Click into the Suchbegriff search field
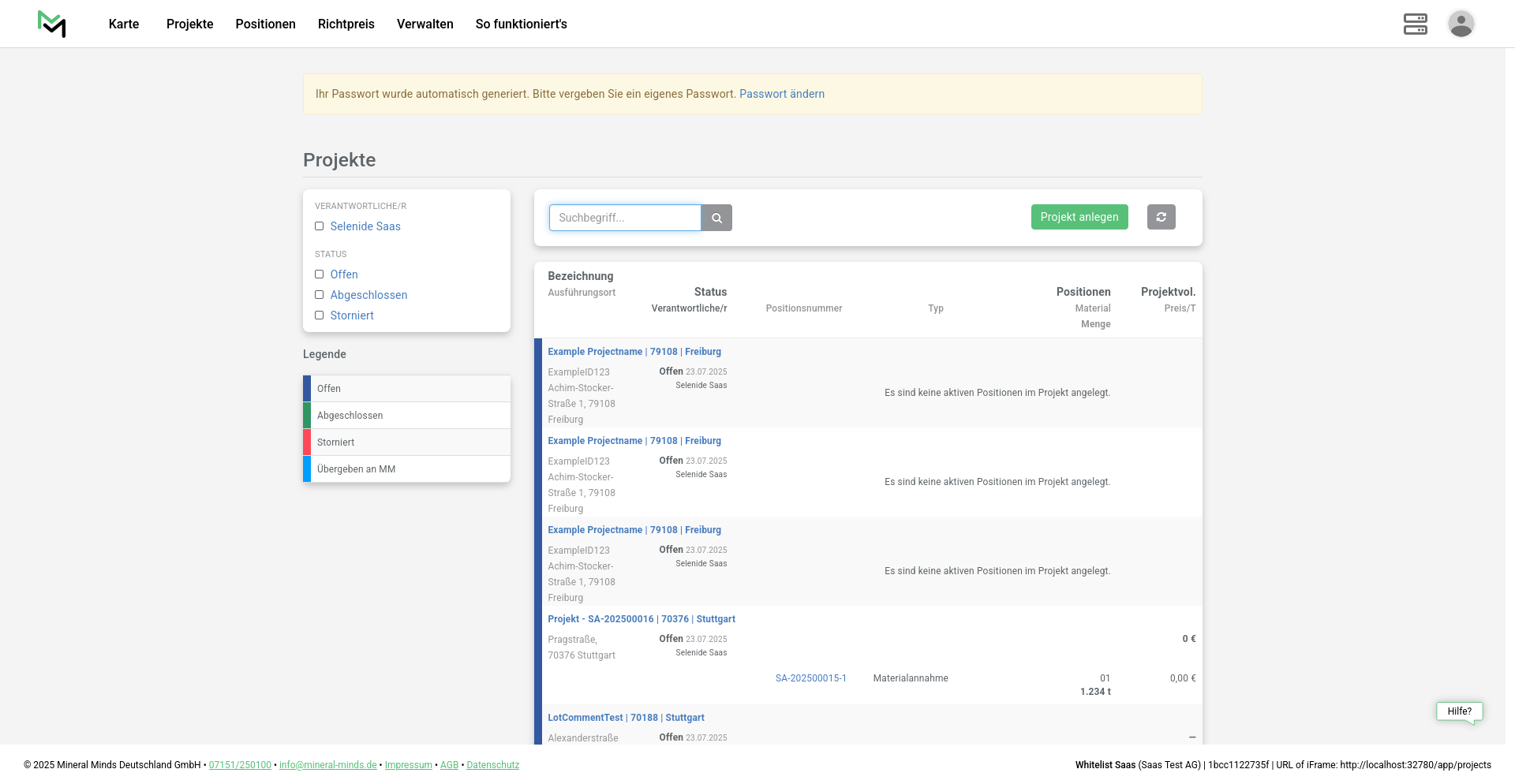The width and height of the screenshot is (1515, 784). [x=624, y=218]
